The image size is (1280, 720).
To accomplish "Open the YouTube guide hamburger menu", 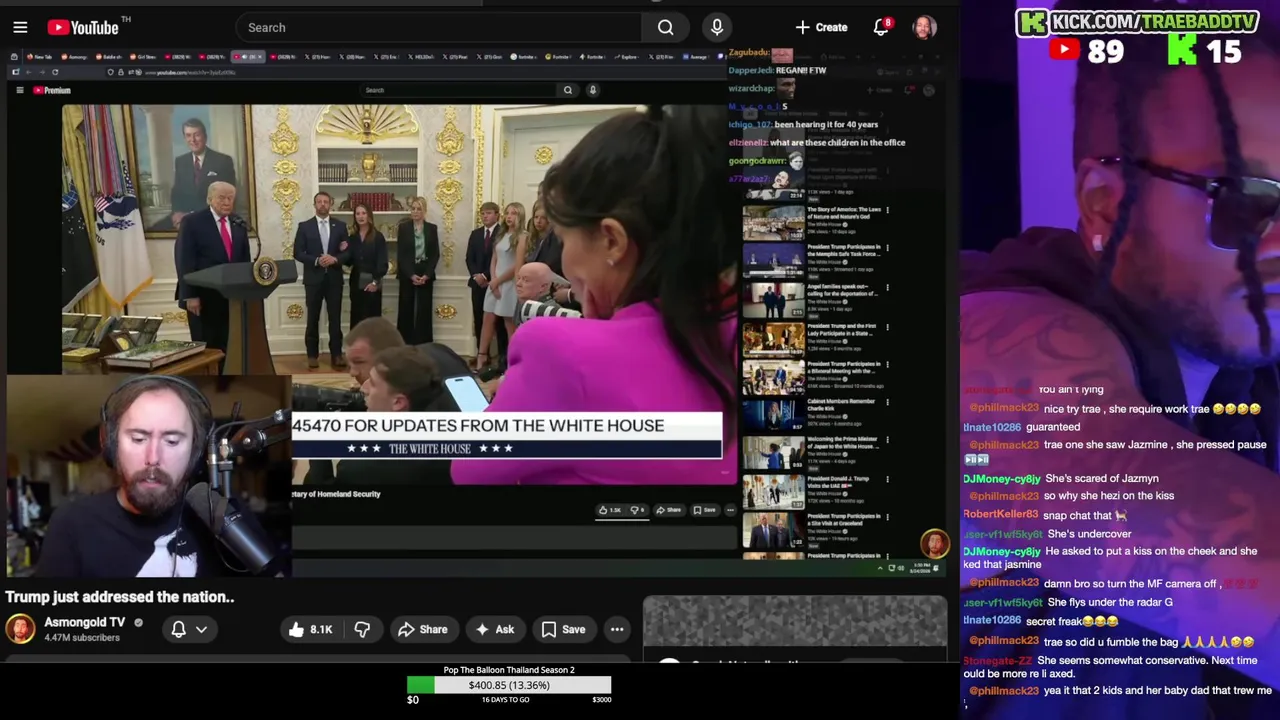I will pos(20,27).
